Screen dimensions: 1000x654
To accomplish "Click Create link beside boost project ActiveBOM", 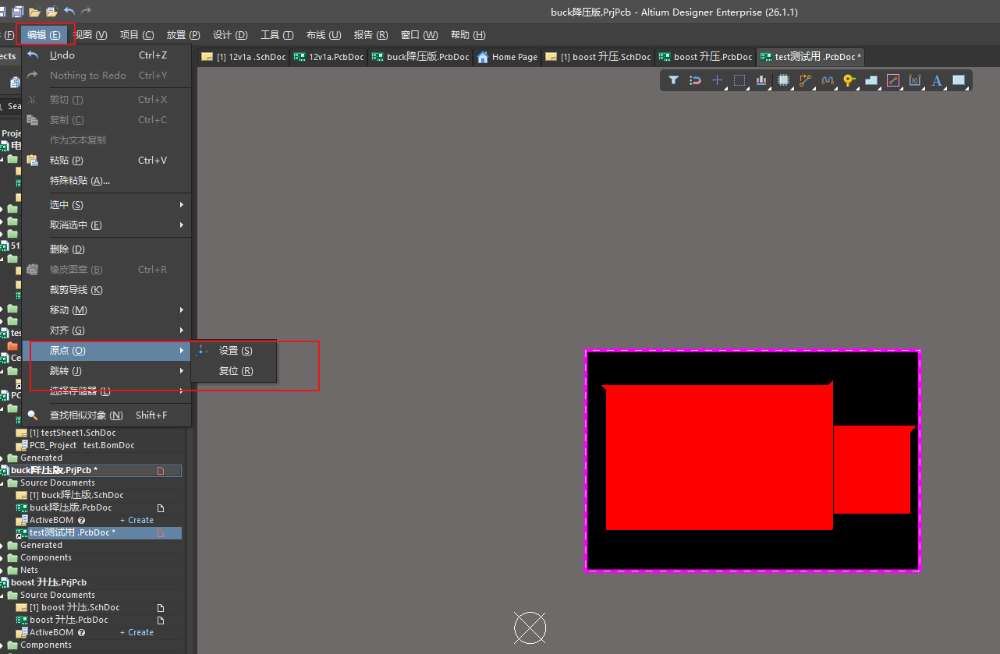I will click(140, 632).
